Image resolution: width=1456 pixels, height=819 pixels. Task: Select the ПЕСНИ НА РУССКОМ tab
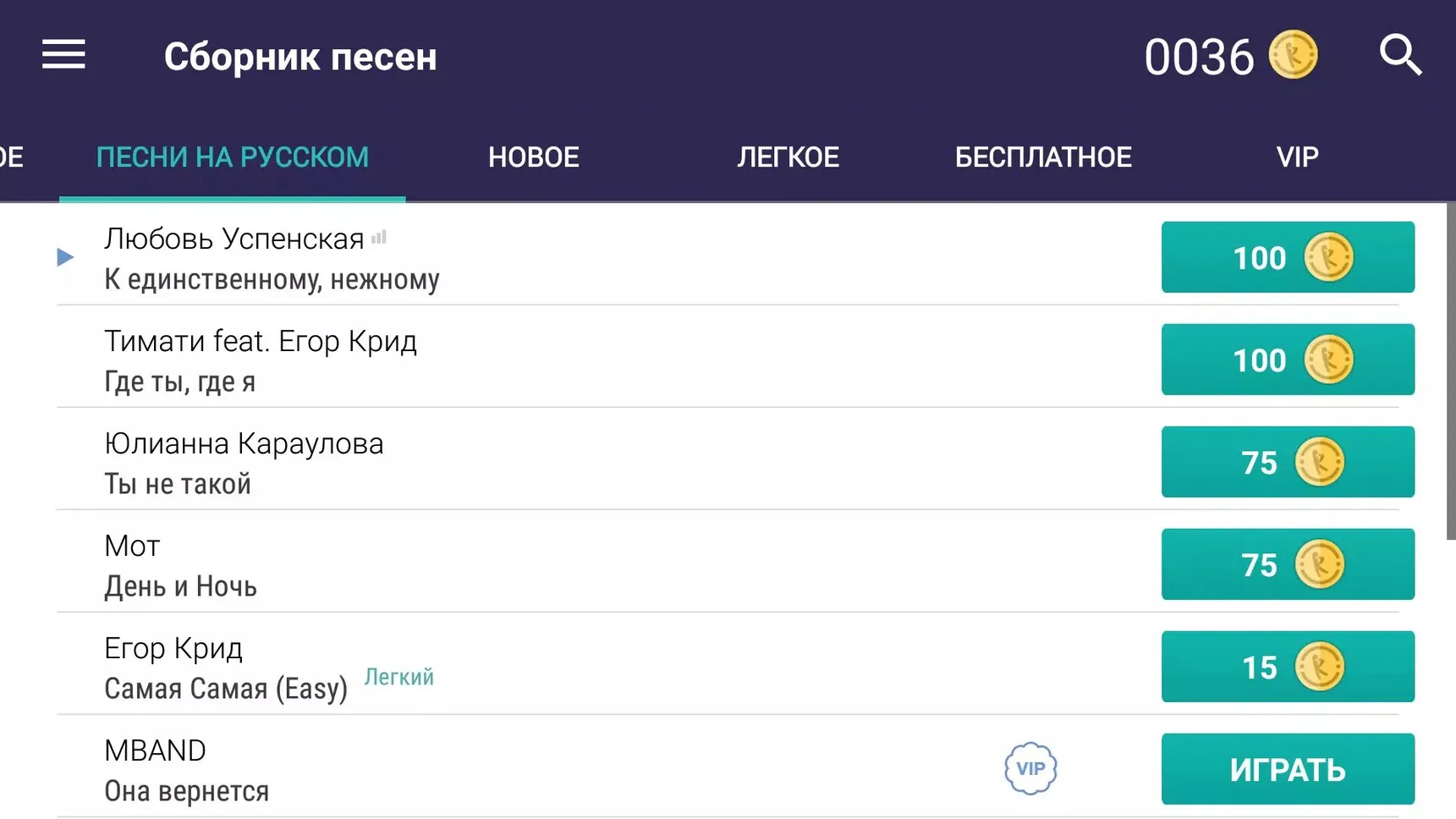233,157
